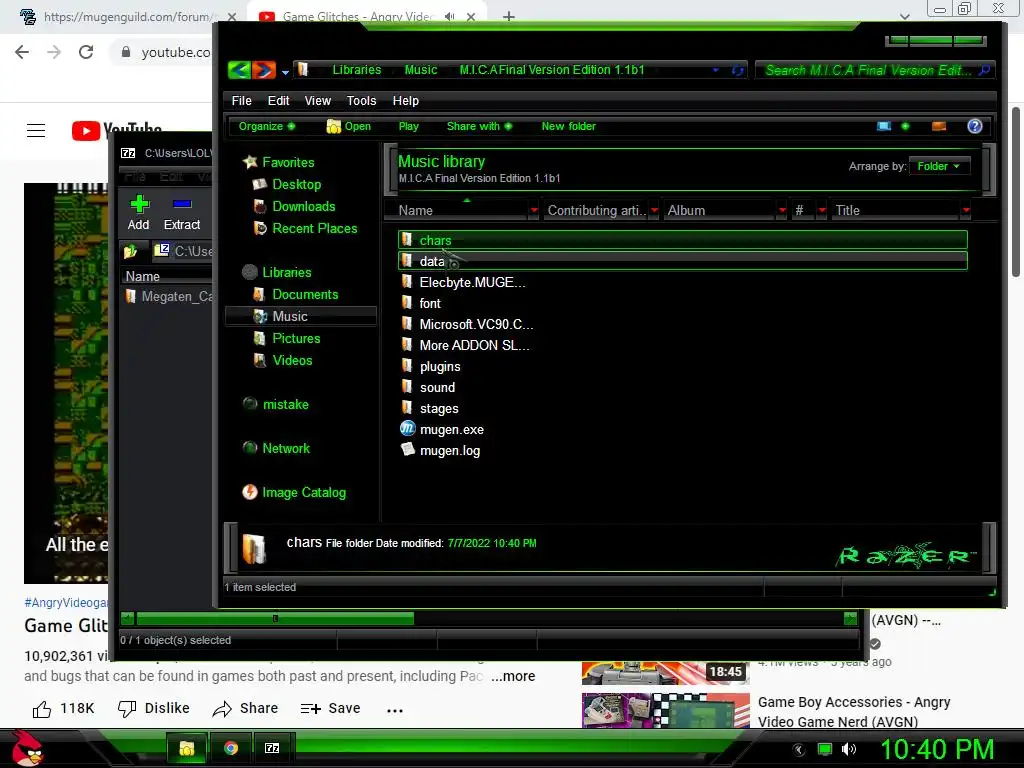Click Play in the Explorer toolbar
This screenshot has height=768, width=1024.
[408, 126]
